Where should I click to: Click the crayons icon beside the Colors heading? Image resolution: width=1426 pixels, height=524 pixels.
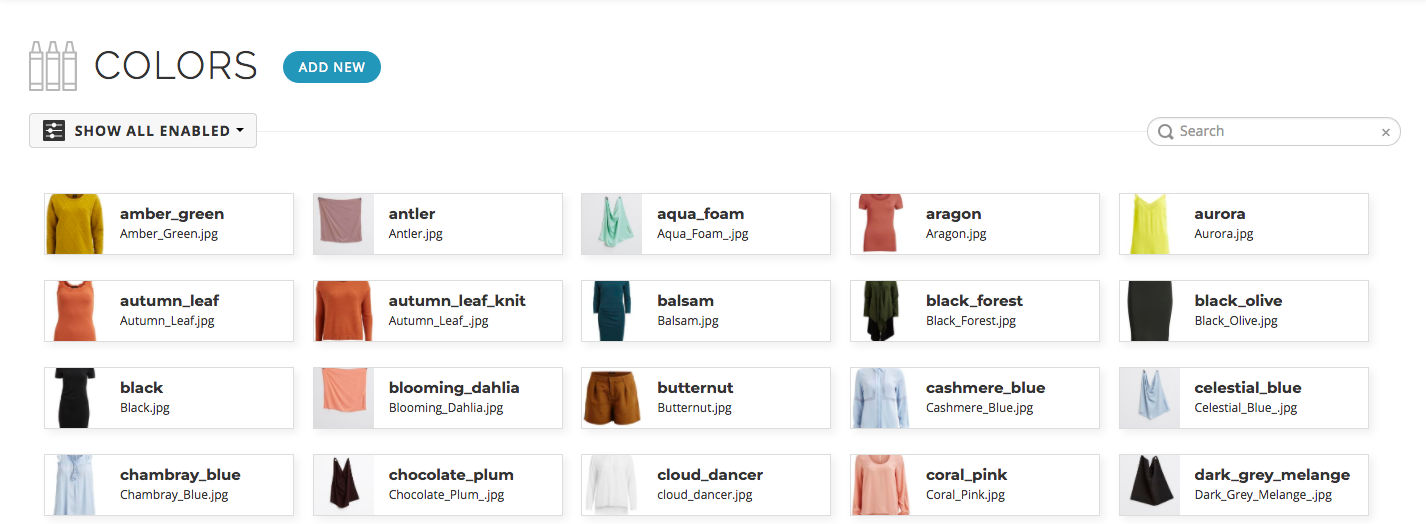[x=53, y=66]
